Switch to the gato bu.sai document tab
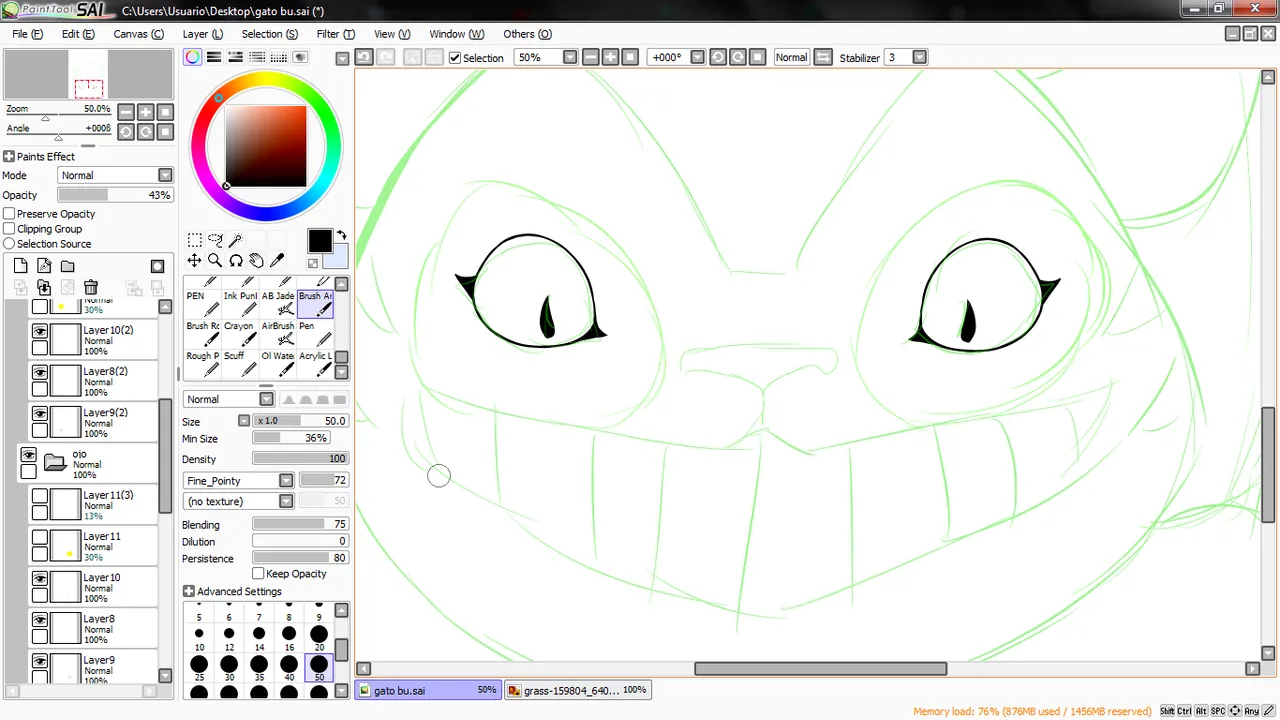 pos(428,690)
